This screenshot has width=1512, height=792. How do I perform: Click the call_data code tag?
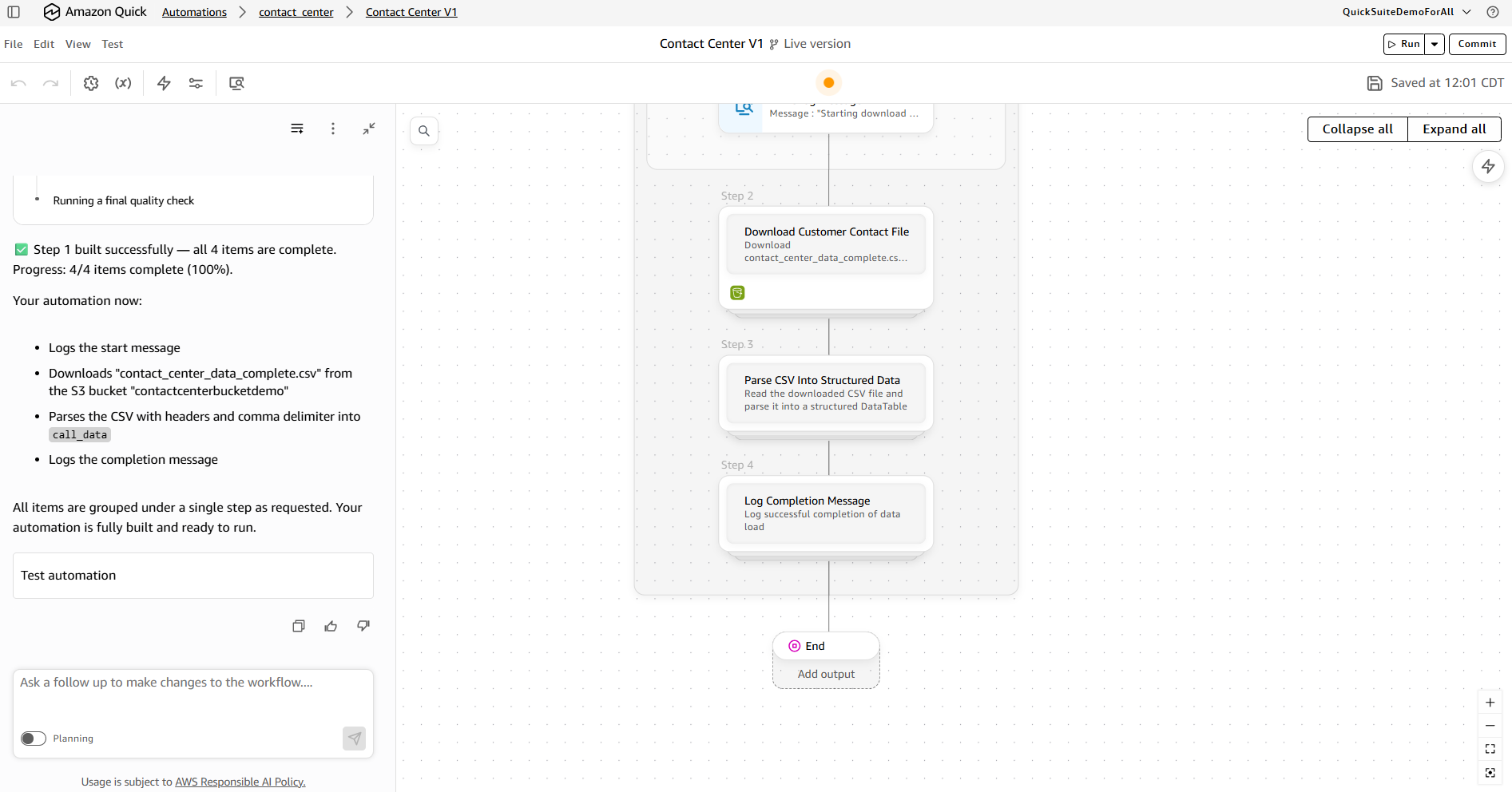pos(80,435)
